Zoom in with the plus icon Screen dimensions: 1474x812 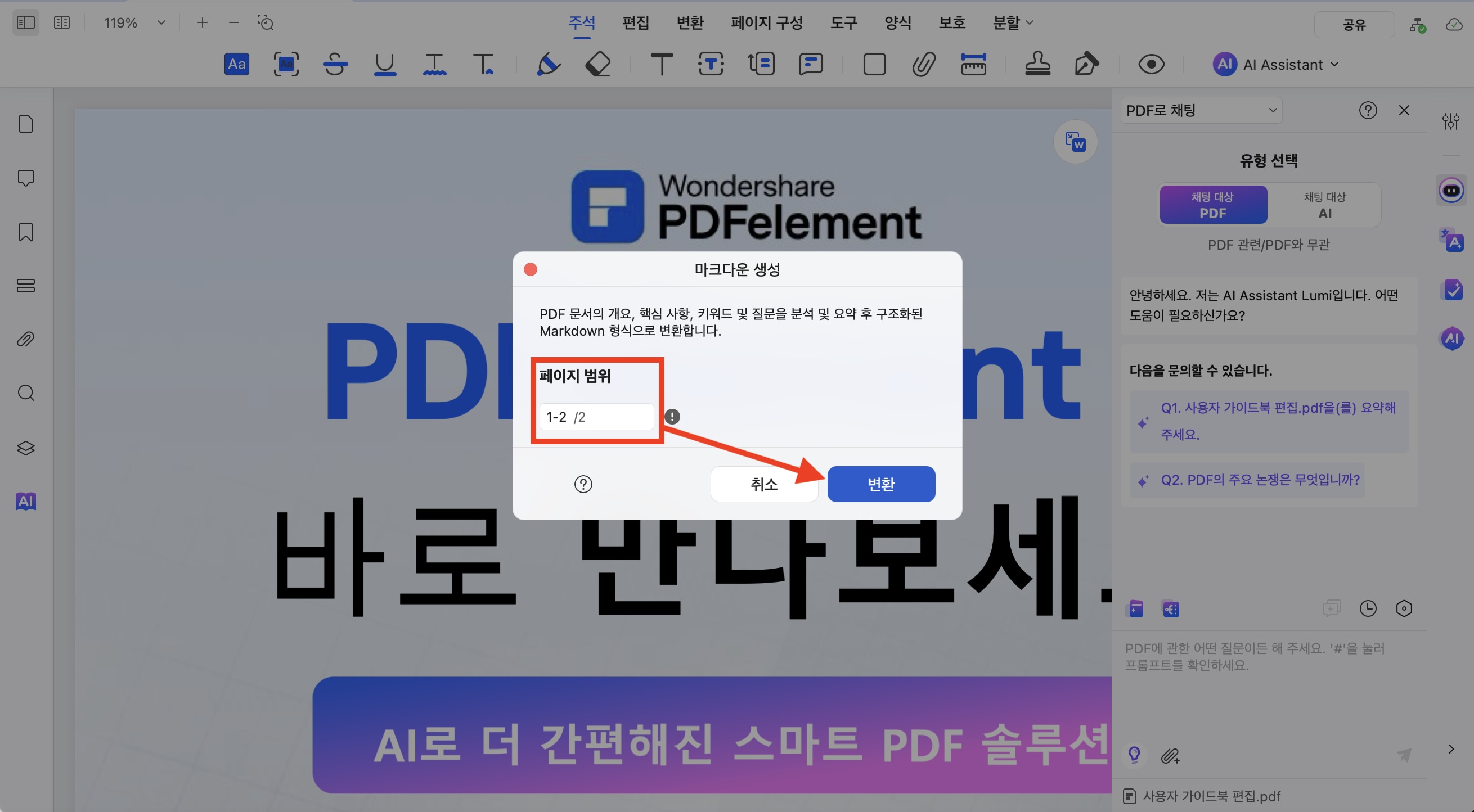pos(202,23)
